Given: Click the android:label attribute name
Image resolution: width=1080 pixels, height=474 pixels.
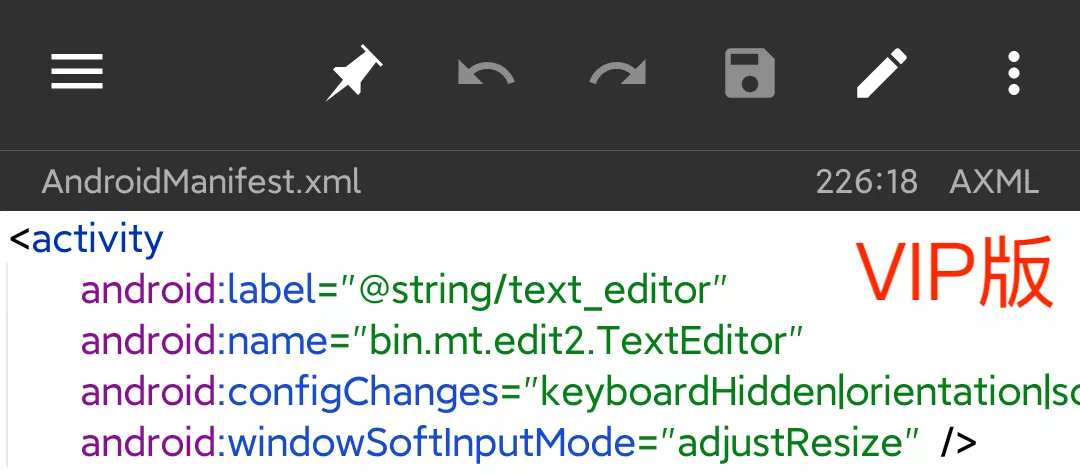Looking at the screenshot, I should point(198,291).
